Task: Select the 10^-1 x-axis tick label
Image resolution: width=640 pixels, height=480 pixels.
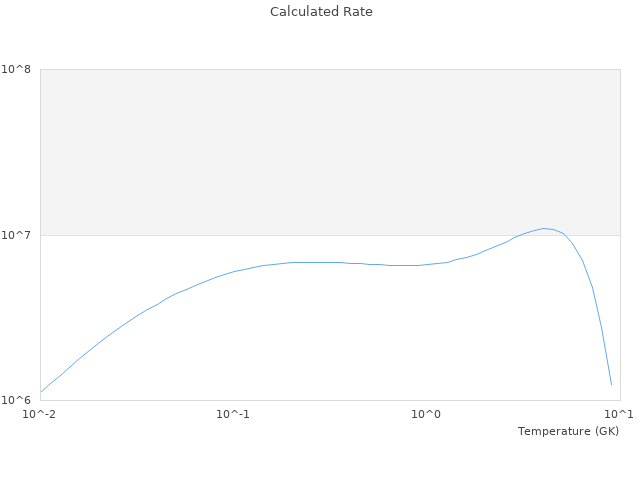Action: [x=233, y=414]
